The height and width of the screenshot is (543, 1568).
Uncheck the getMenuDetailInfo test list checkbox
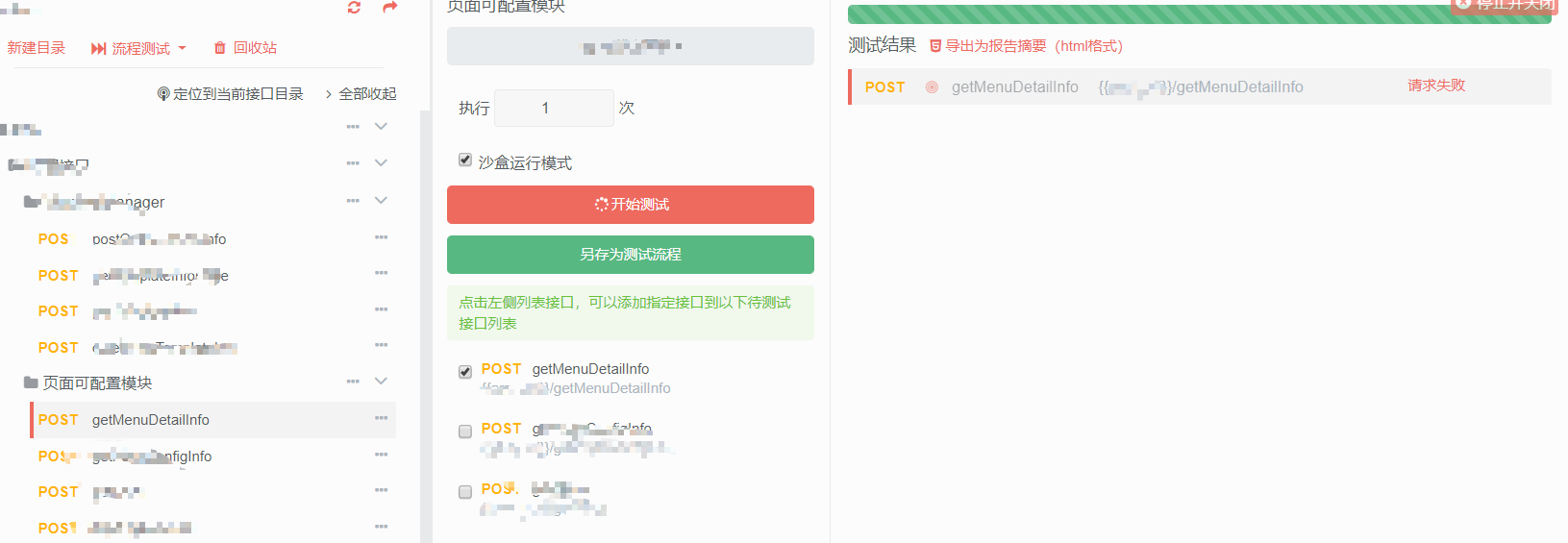[x=465, y=372]
